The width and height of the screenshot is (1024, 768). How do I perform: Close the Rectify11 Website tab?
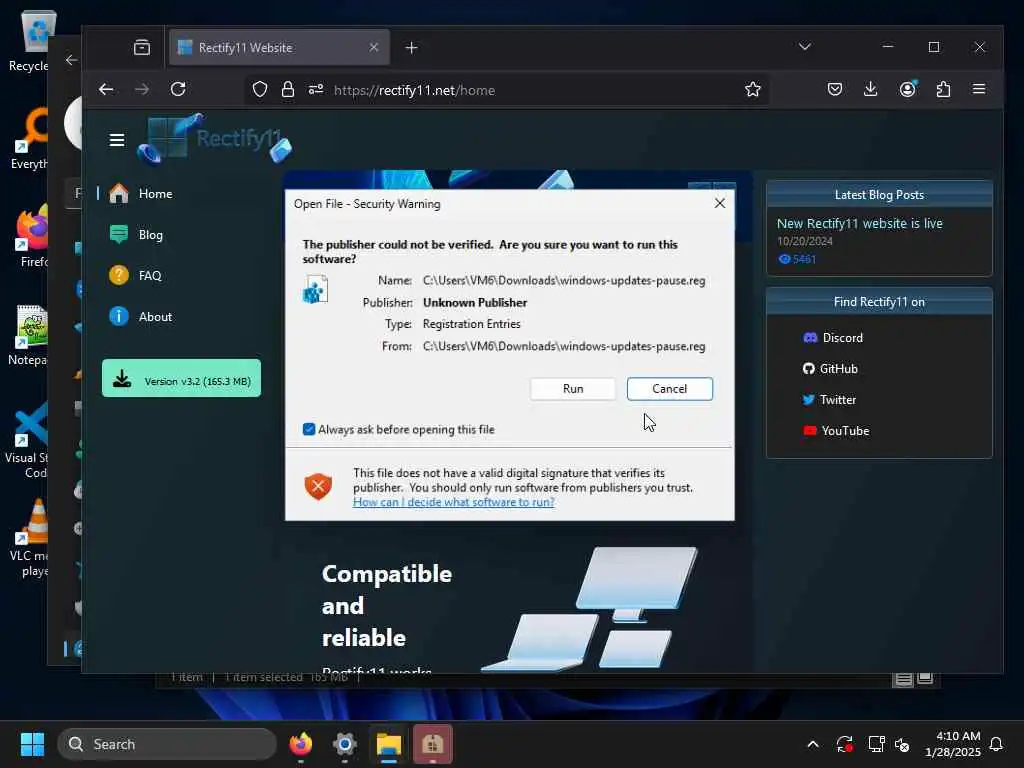pyautogui.click(x=374, y=48)
